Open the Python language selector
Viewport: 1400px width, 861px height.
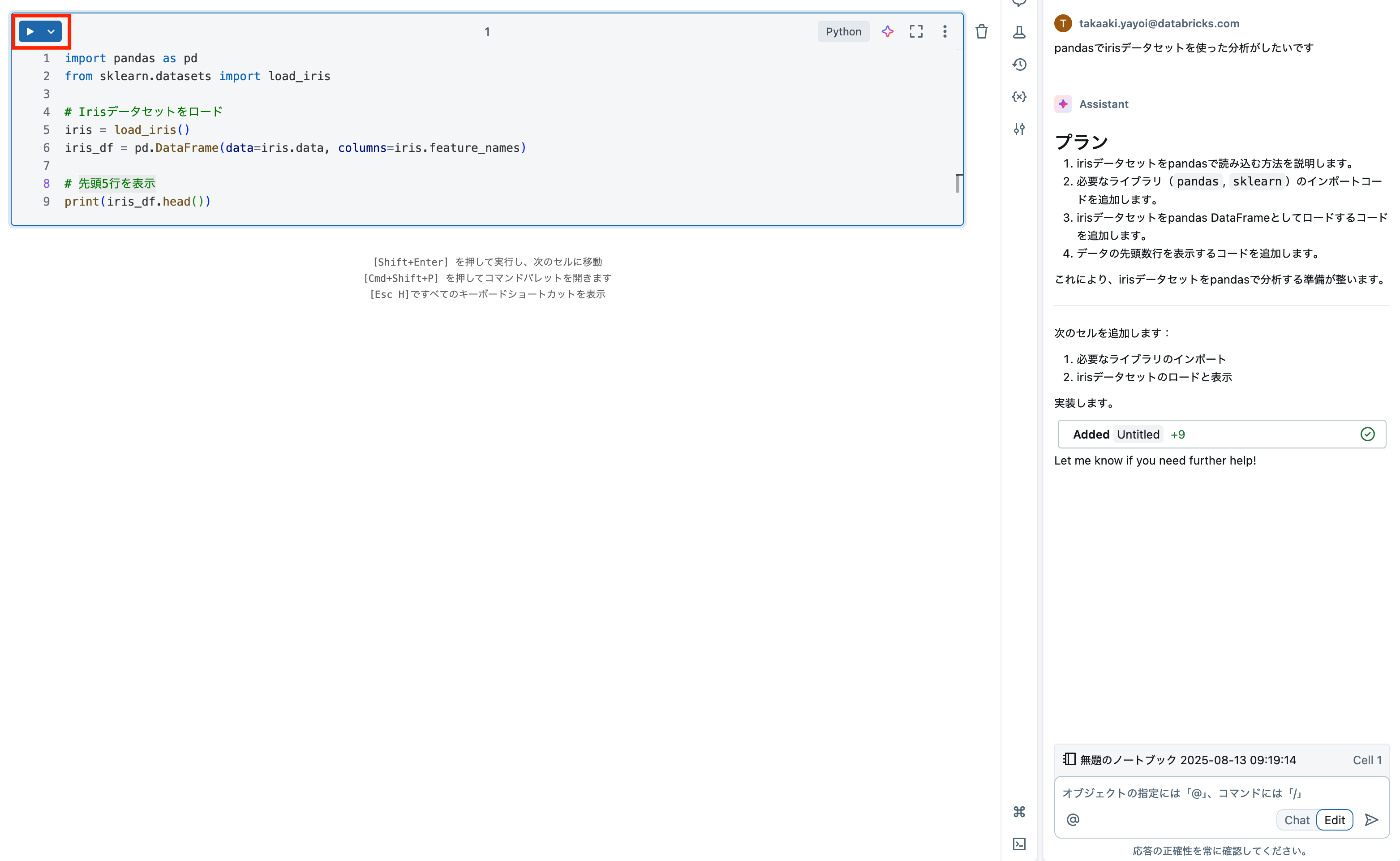pyautogui.click(x=843, y=31)
